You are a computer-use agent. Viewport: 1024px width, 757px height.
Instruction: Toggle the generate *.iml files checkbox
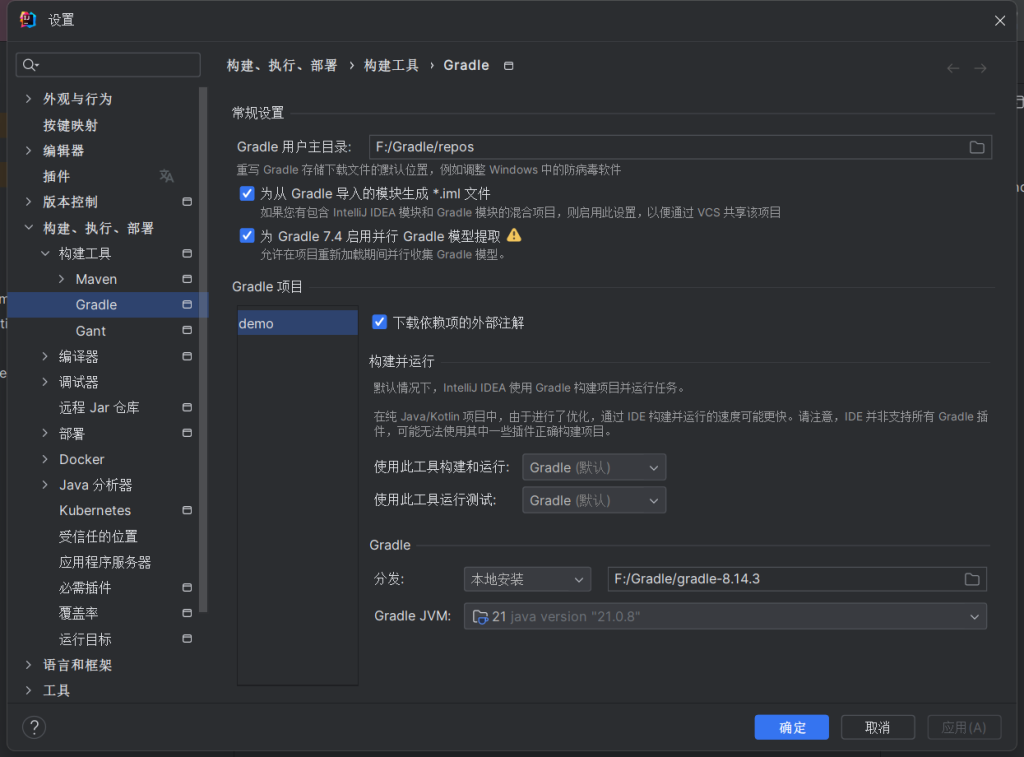247,193
